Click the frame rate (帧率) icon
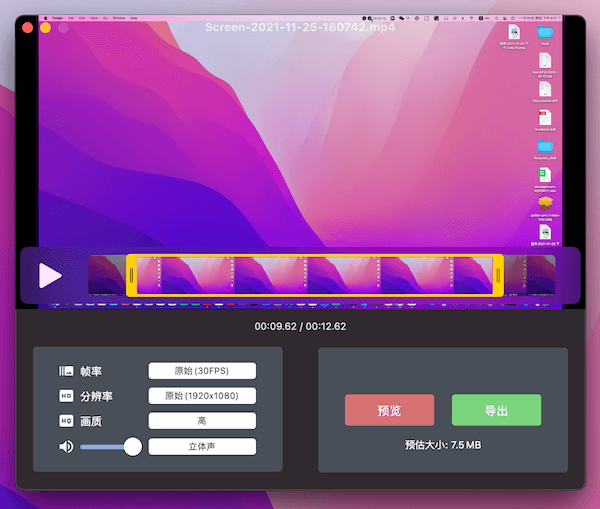 point(67,371)
